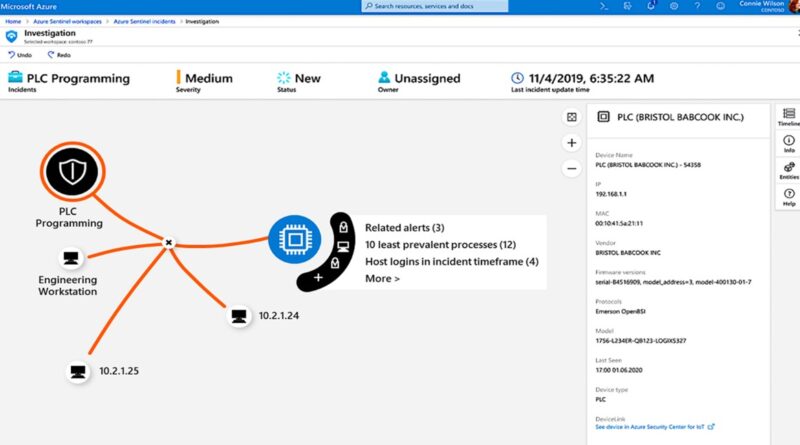
Task: Open the Entities side panel
Action: point(789,170)
